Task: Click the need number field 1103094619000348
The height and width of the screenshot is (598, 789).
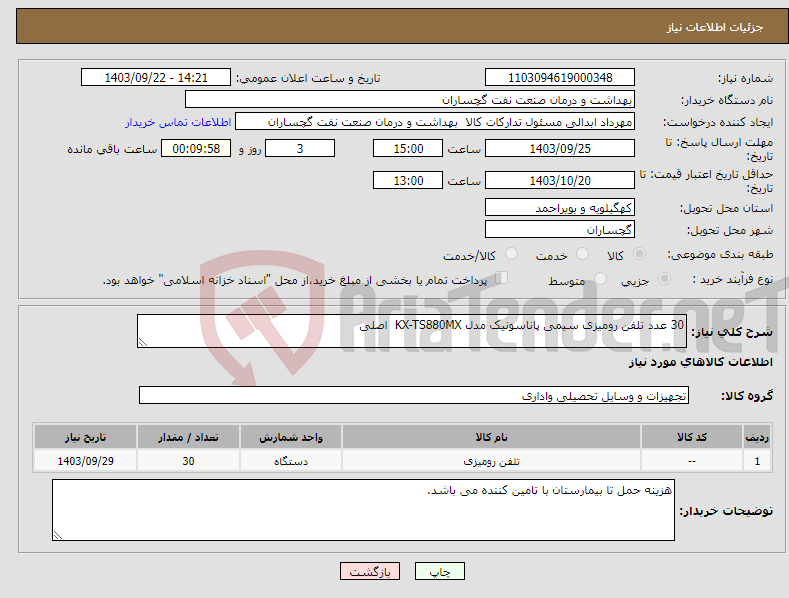Action: [560, 78]
